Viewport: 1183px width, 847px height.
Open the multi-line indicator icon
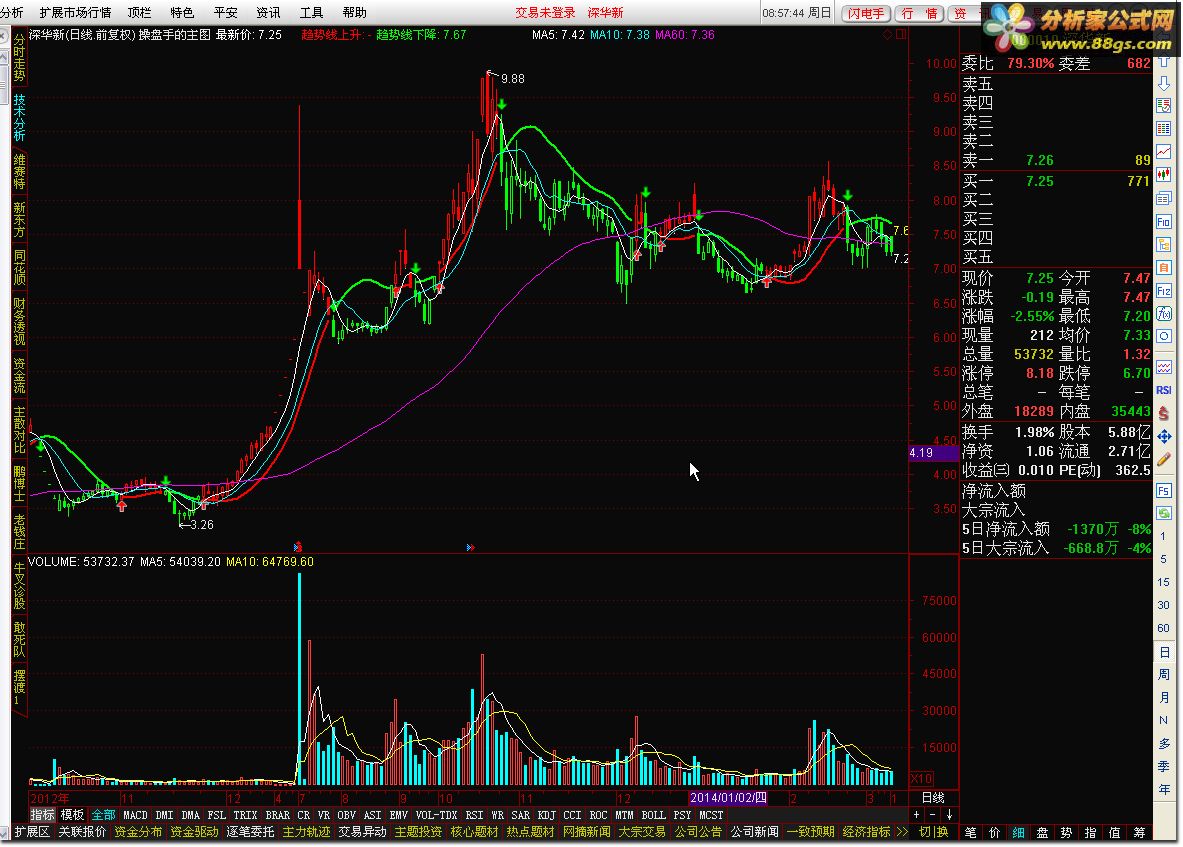coord(1163,367)
